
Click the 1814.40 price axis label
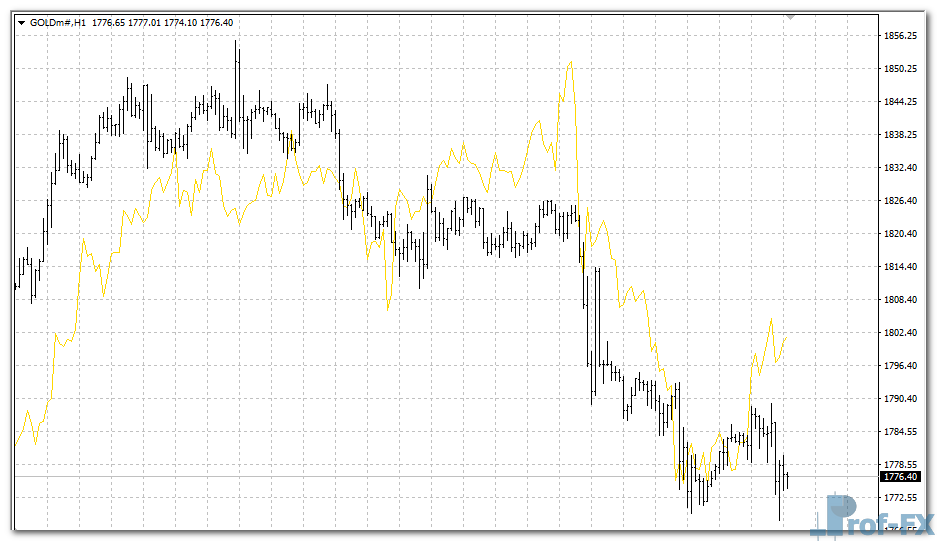pos(901,267)
